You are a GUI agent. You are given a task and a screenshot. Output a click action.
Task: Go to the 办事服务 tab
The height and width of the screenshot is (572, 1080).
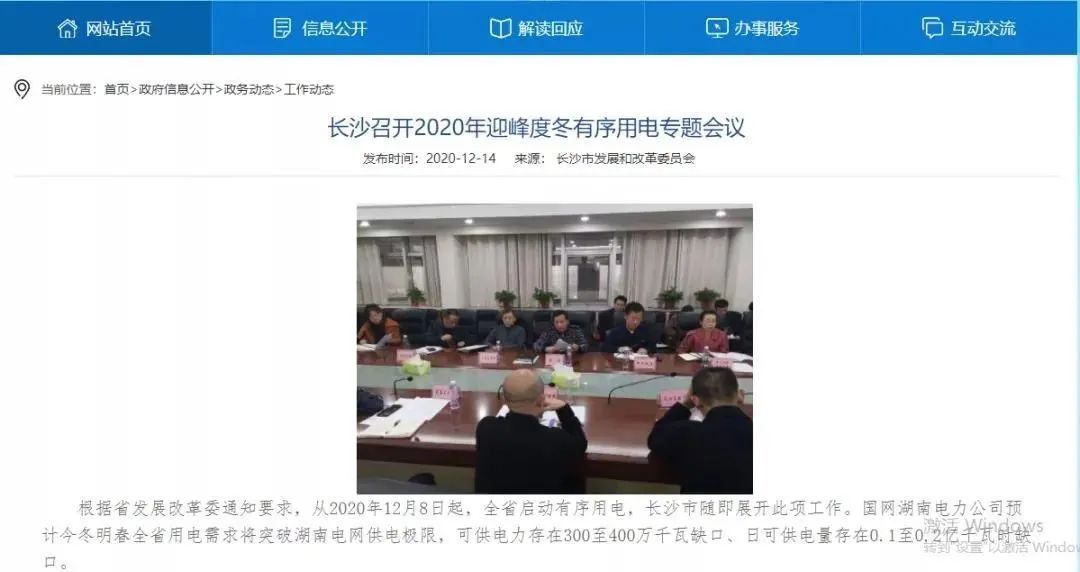pyautogui.click(x=752, y=28)
